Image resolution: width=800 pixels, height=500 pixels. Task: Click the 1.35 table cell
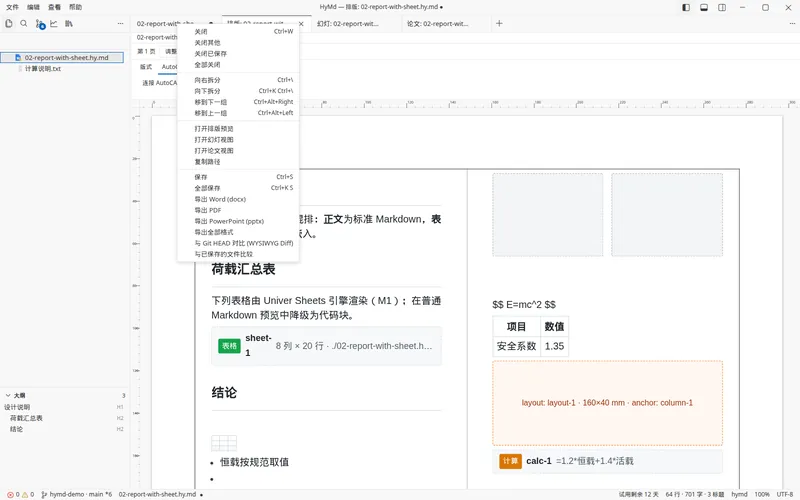point(554,346)
